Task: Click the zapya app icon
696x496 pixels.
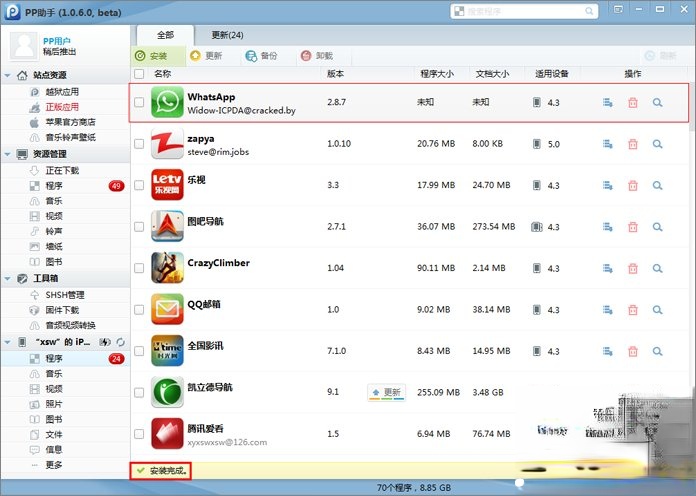Action: [167, 143]
